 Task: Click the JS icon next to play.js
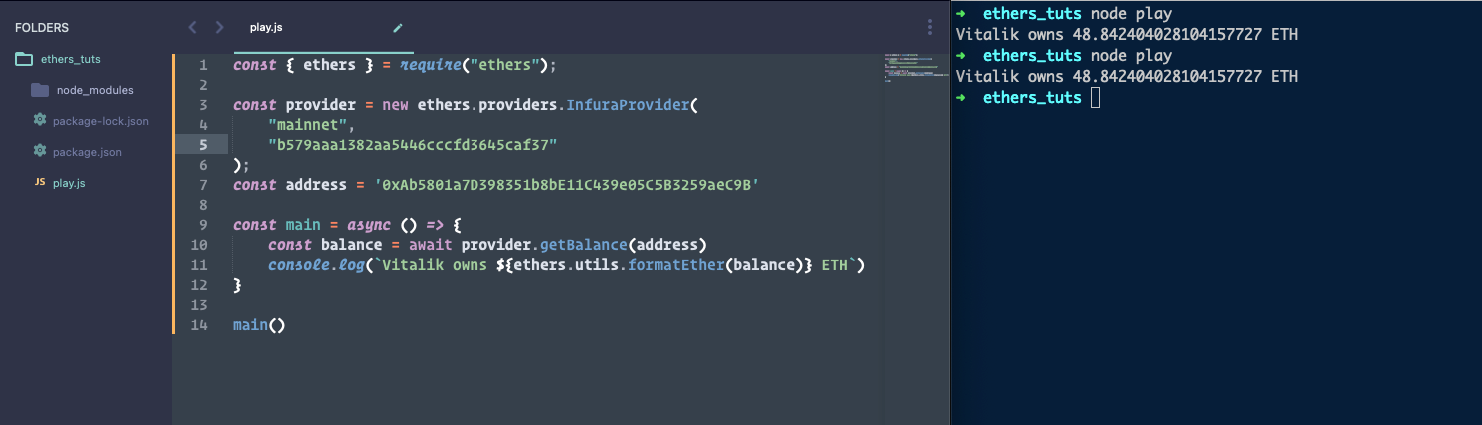click(x=40, y=183)
